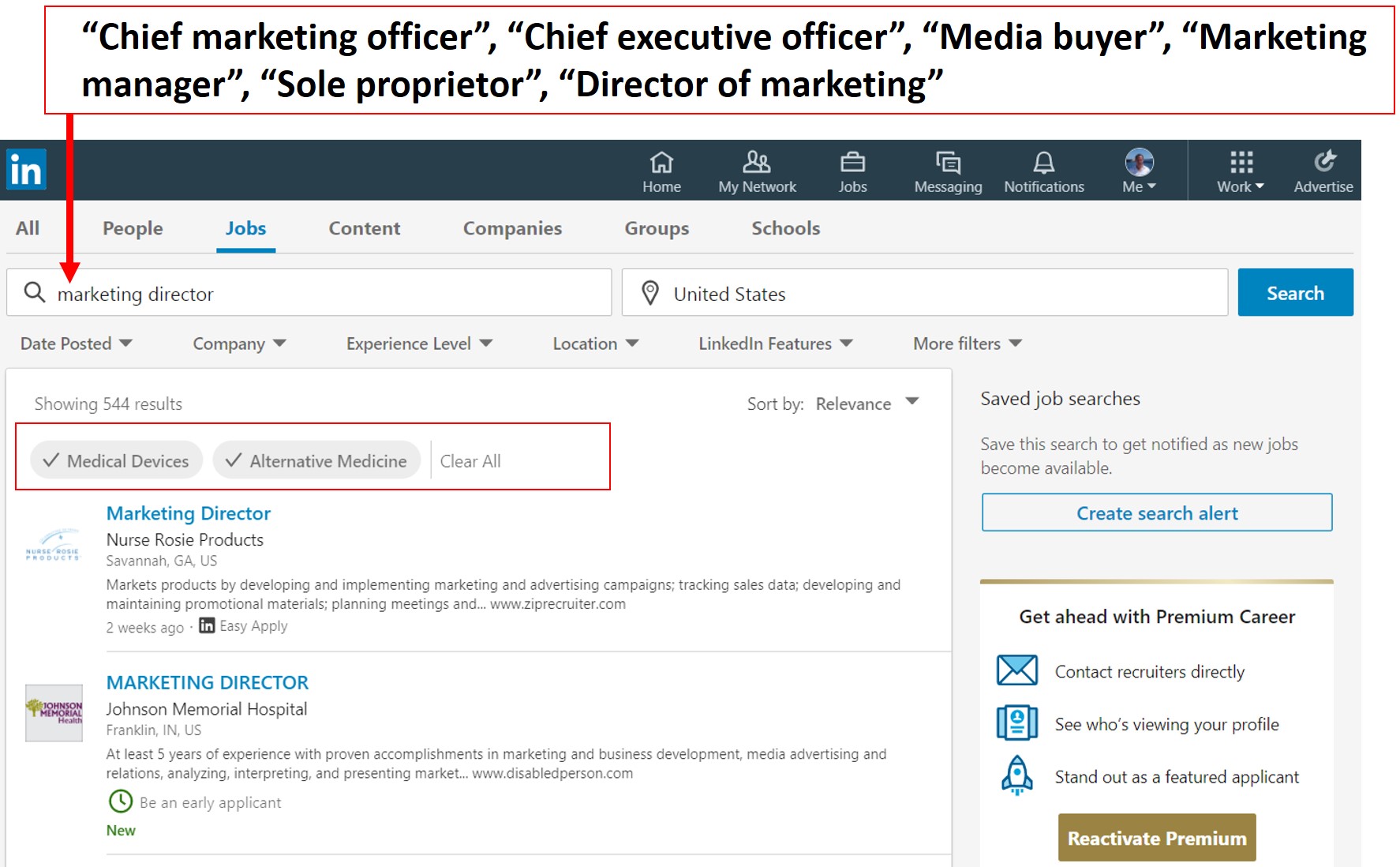Image resolution: width=1400 pixels, height=867 pixels.
Task: Expand the LinkedIn Features filter
Action: coord(775,343)
